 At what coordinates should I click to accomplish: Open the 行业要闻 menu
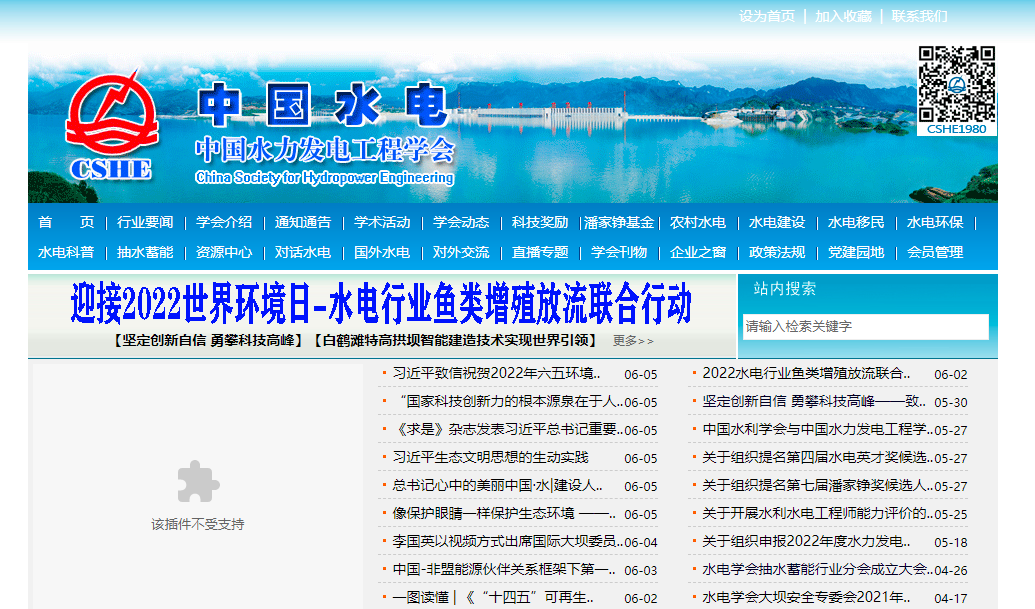tap(145, 222)
